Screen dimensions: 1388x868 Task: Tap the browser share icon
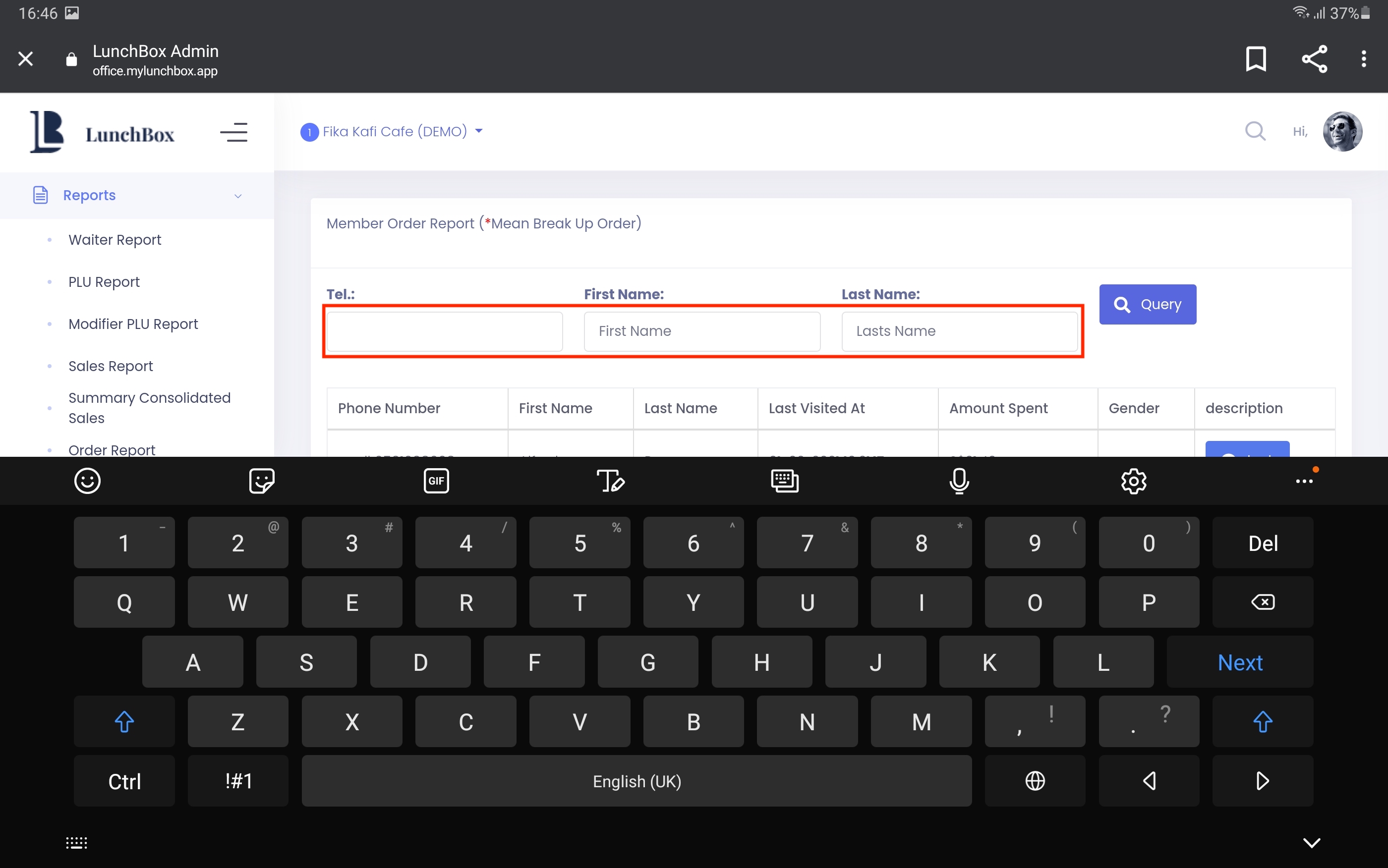1314,58
